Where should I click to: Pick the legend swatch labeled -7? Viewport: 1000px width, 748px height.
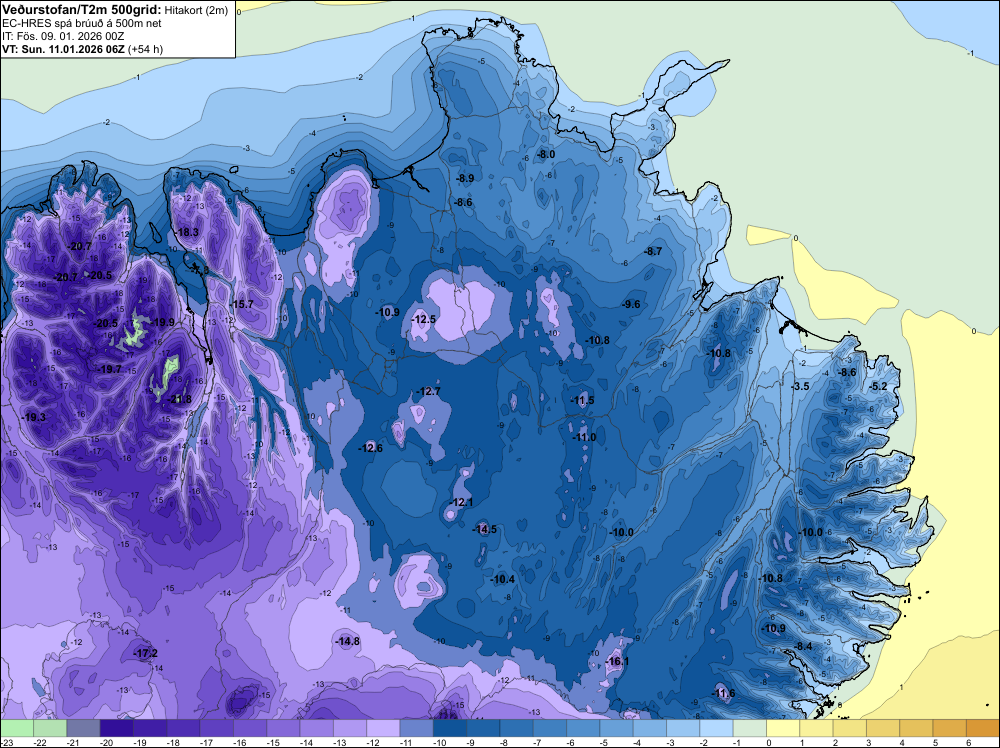(549, 728)
